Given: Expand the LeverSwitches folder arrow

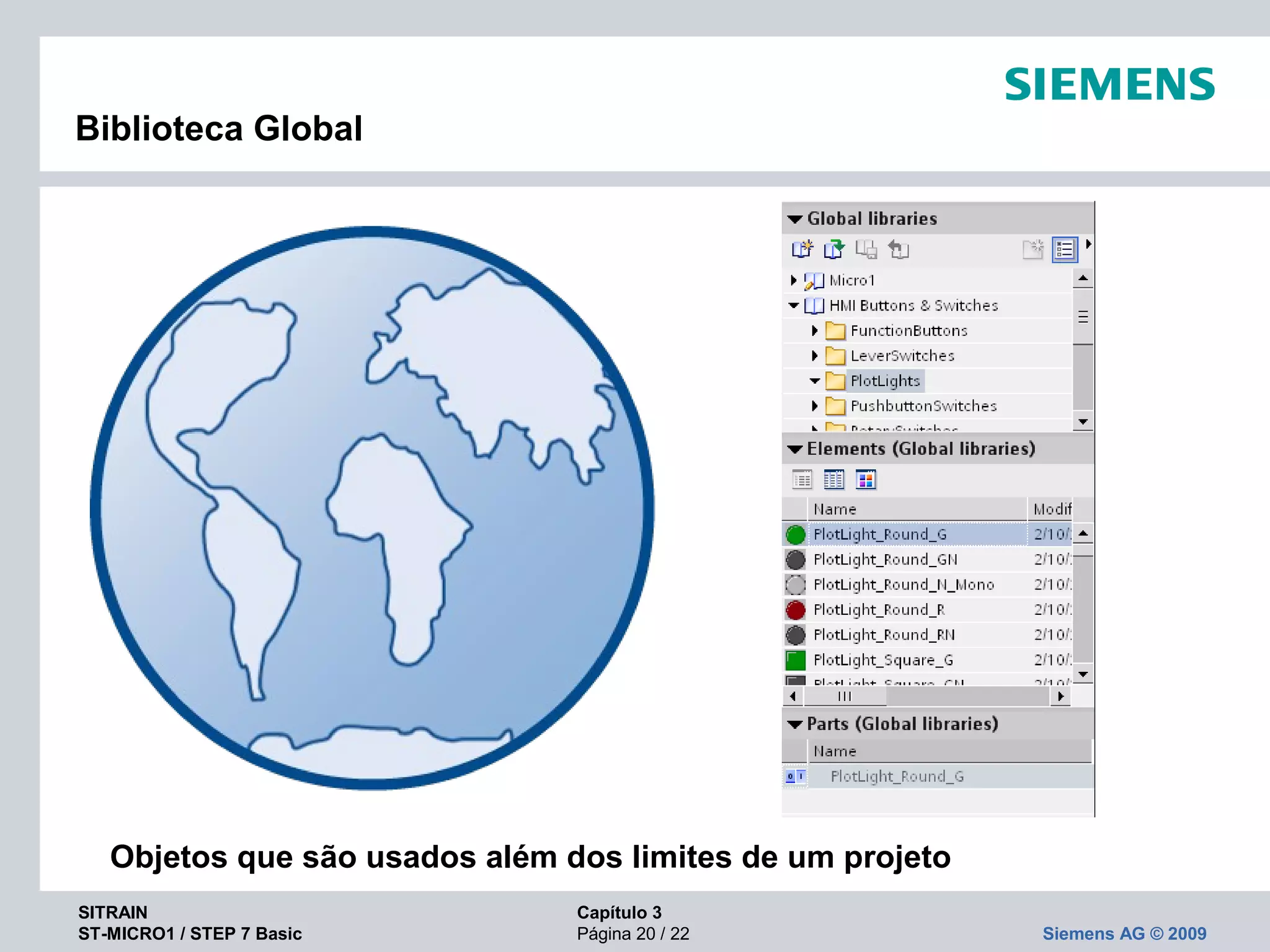Looking at the screenshot, I should [x=814, y=356].
